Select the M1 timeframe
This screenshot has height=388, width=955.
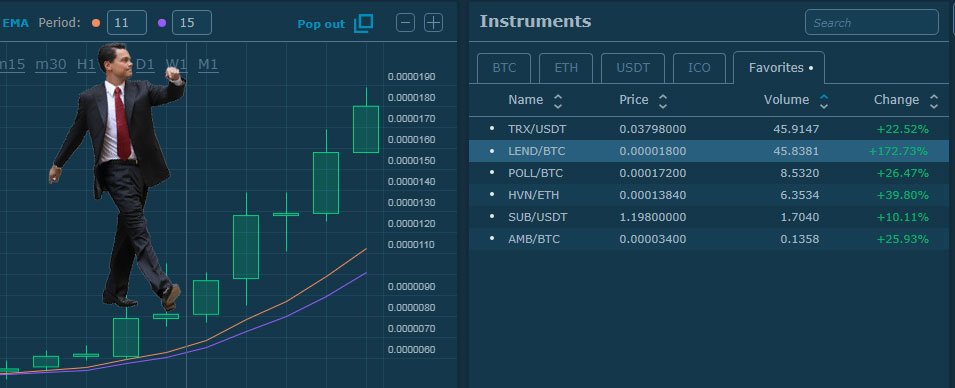point(208,65)
